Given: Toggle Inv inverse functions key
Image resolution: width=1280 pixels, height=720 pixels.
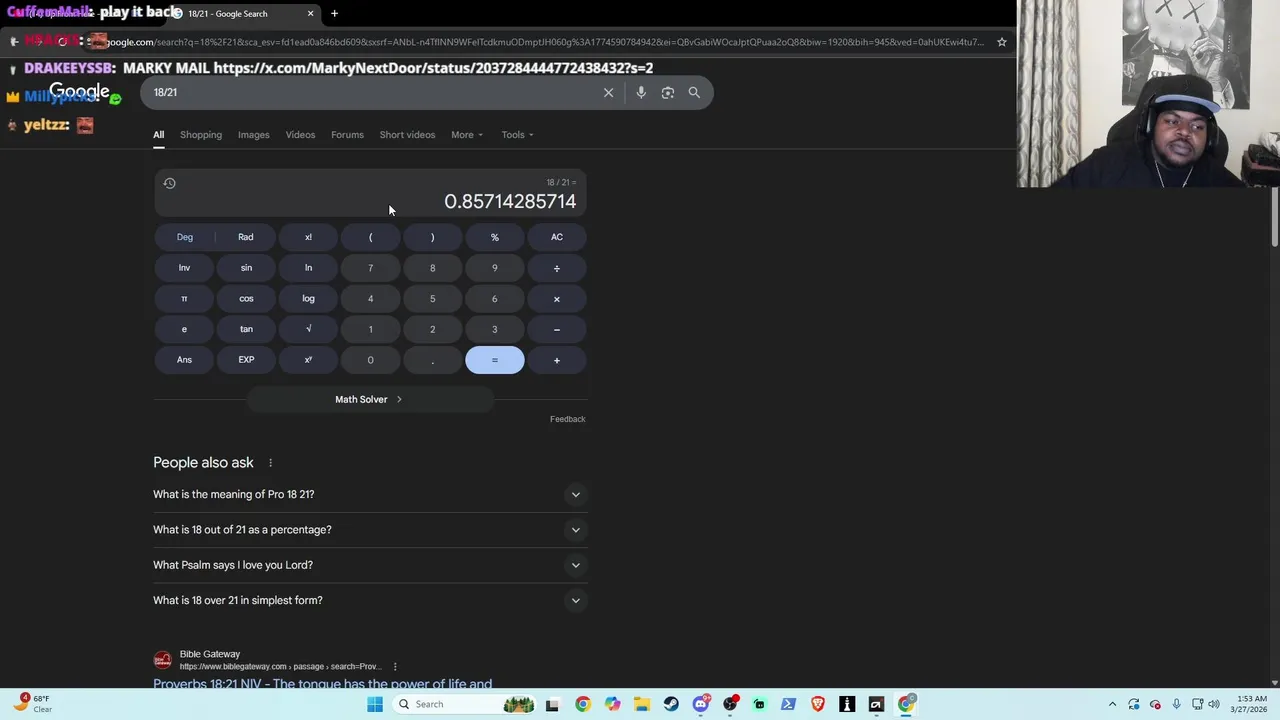Looking at the screenshot, I should click(x=184, y=268).
